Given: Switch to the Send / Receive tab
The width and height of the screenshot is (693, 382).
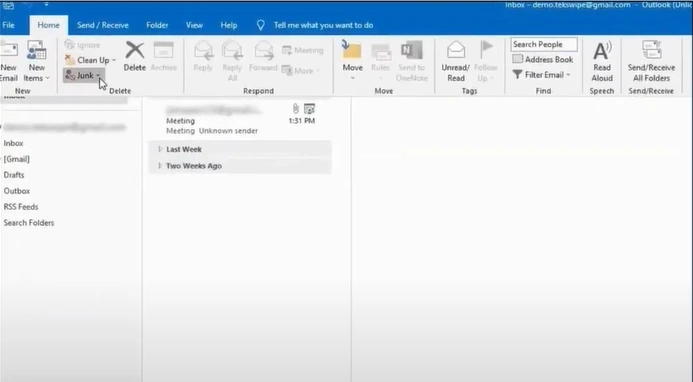Looking at the screenshot, I should 103,25.
